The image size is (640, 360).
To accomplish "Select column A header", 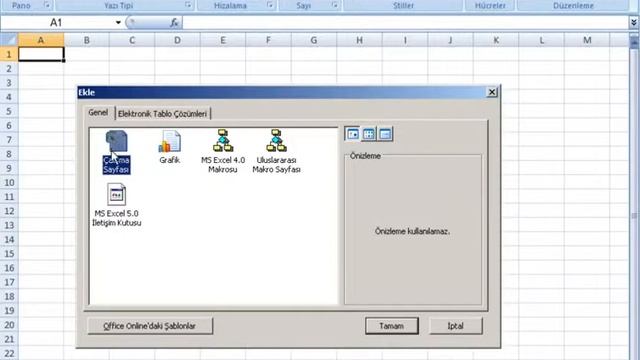I will [x=41, y=40].
